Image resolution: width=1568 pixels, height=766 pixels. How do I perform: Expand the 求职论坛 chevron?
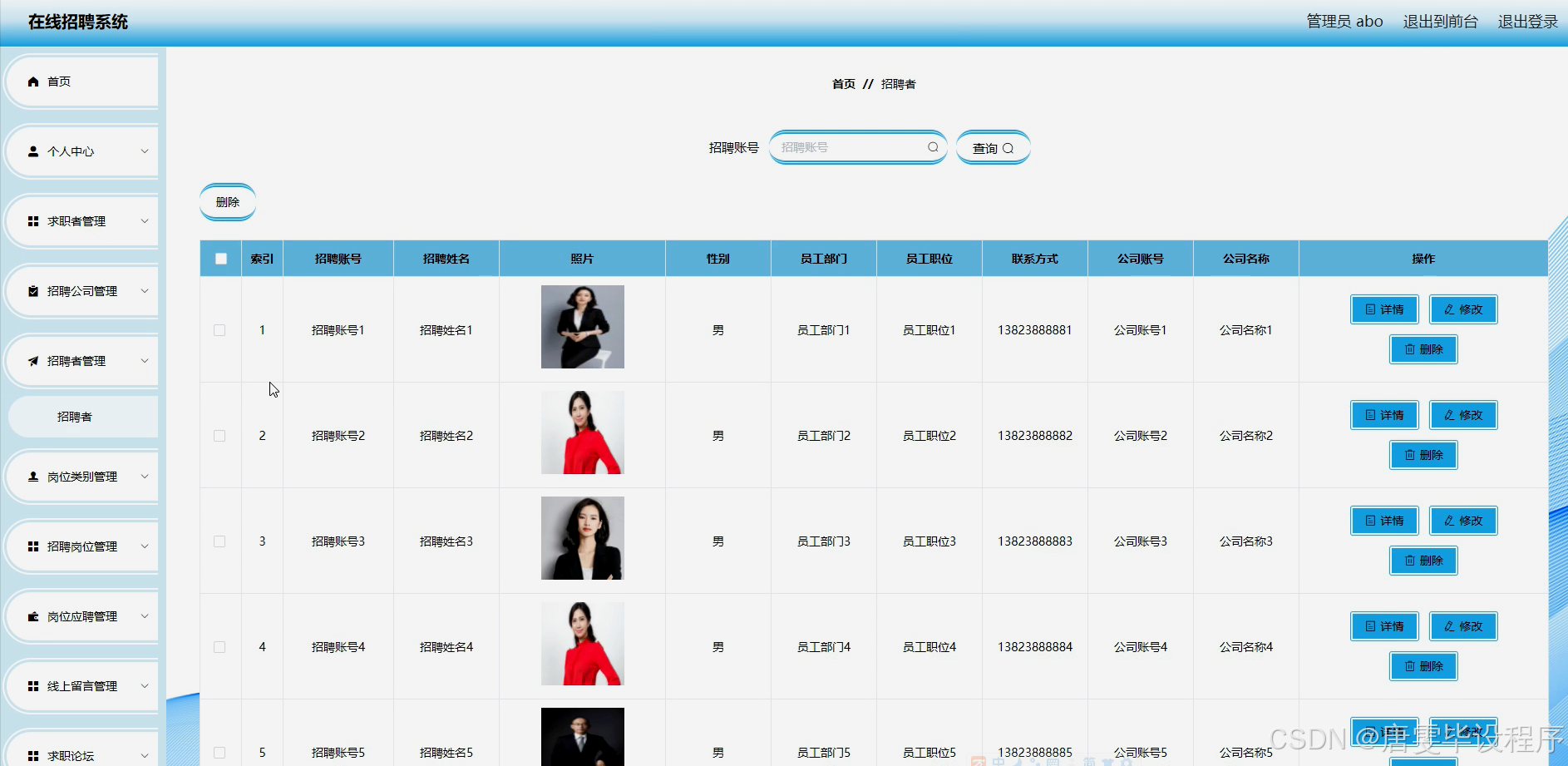pyautogui.click(x=145, y=756)
